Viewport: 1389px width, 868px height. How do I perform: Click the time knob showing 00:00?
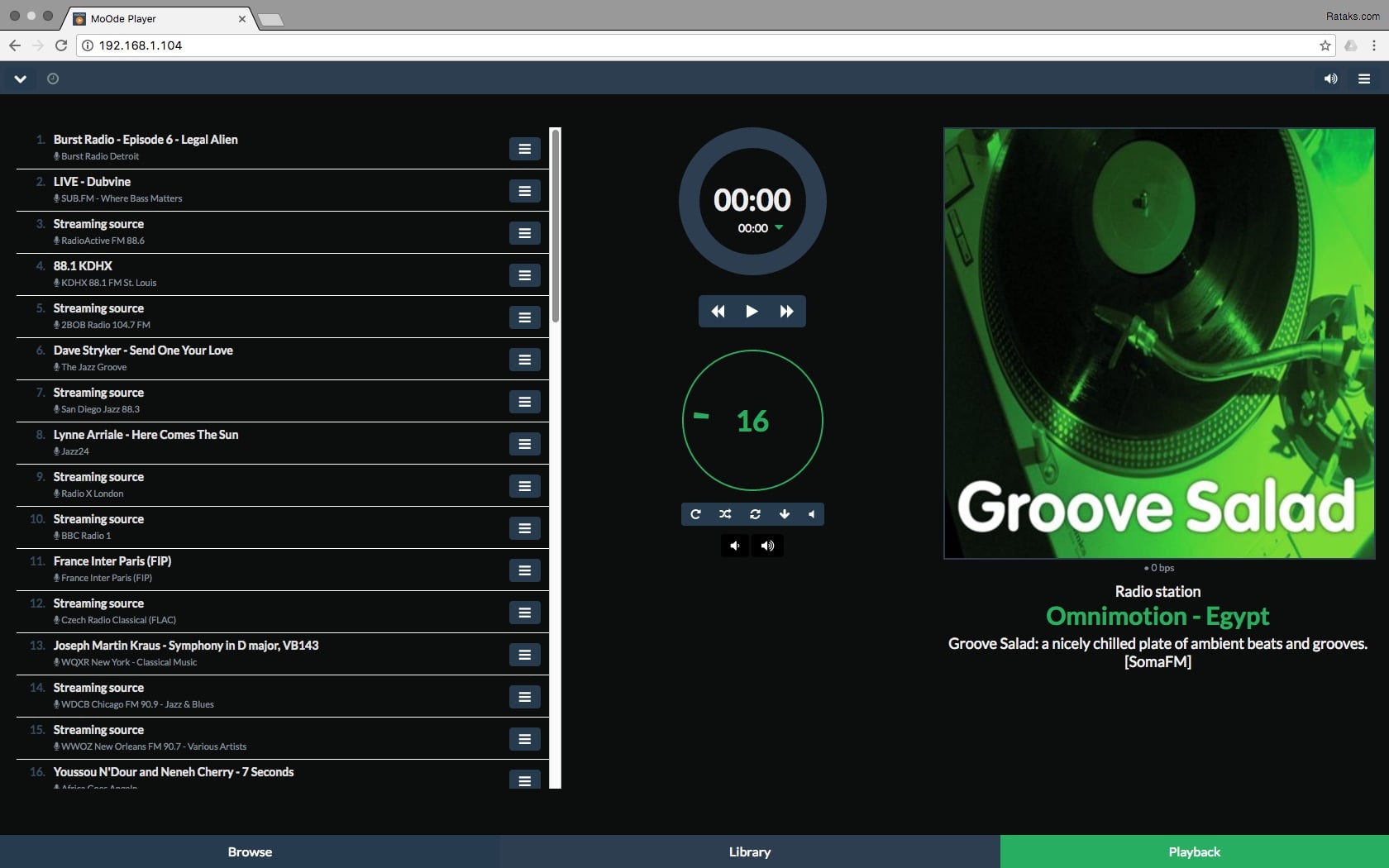click(x=752, y=201)
